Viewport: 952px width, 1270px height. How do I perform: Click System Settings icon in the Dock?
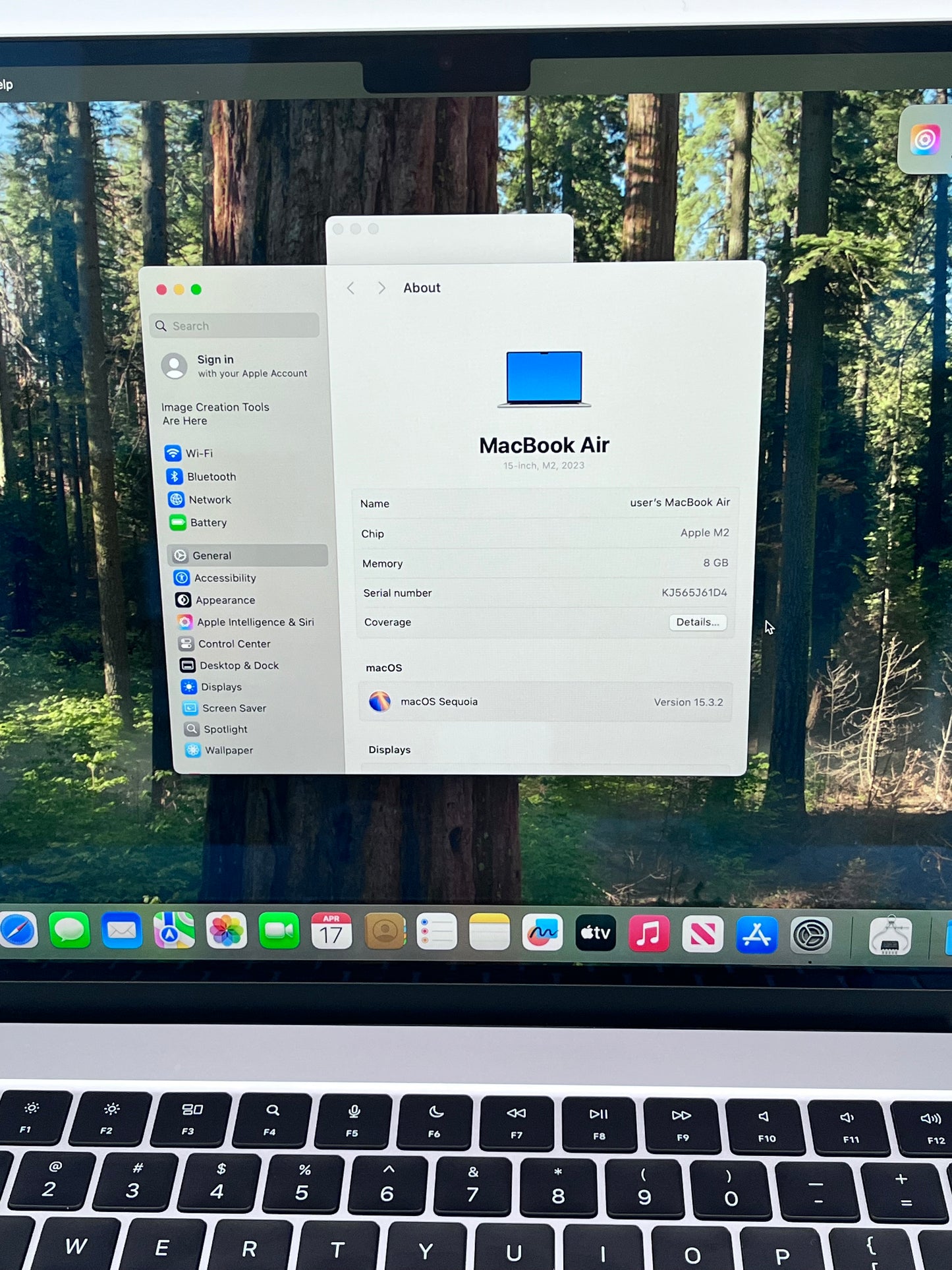(x=810, y=935)
